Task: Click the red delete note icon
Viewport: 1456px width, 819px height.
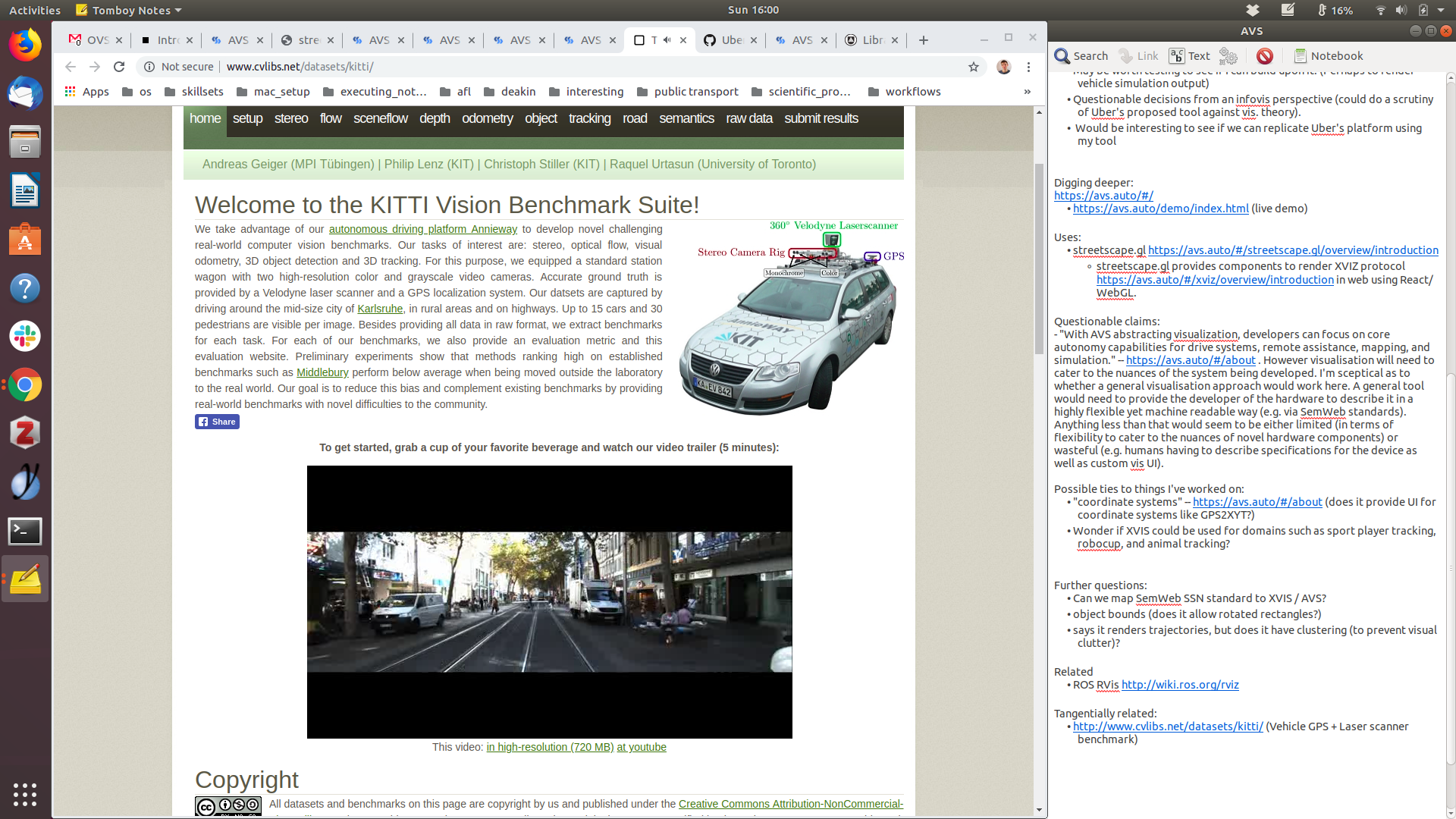Action: [1264, 56]
